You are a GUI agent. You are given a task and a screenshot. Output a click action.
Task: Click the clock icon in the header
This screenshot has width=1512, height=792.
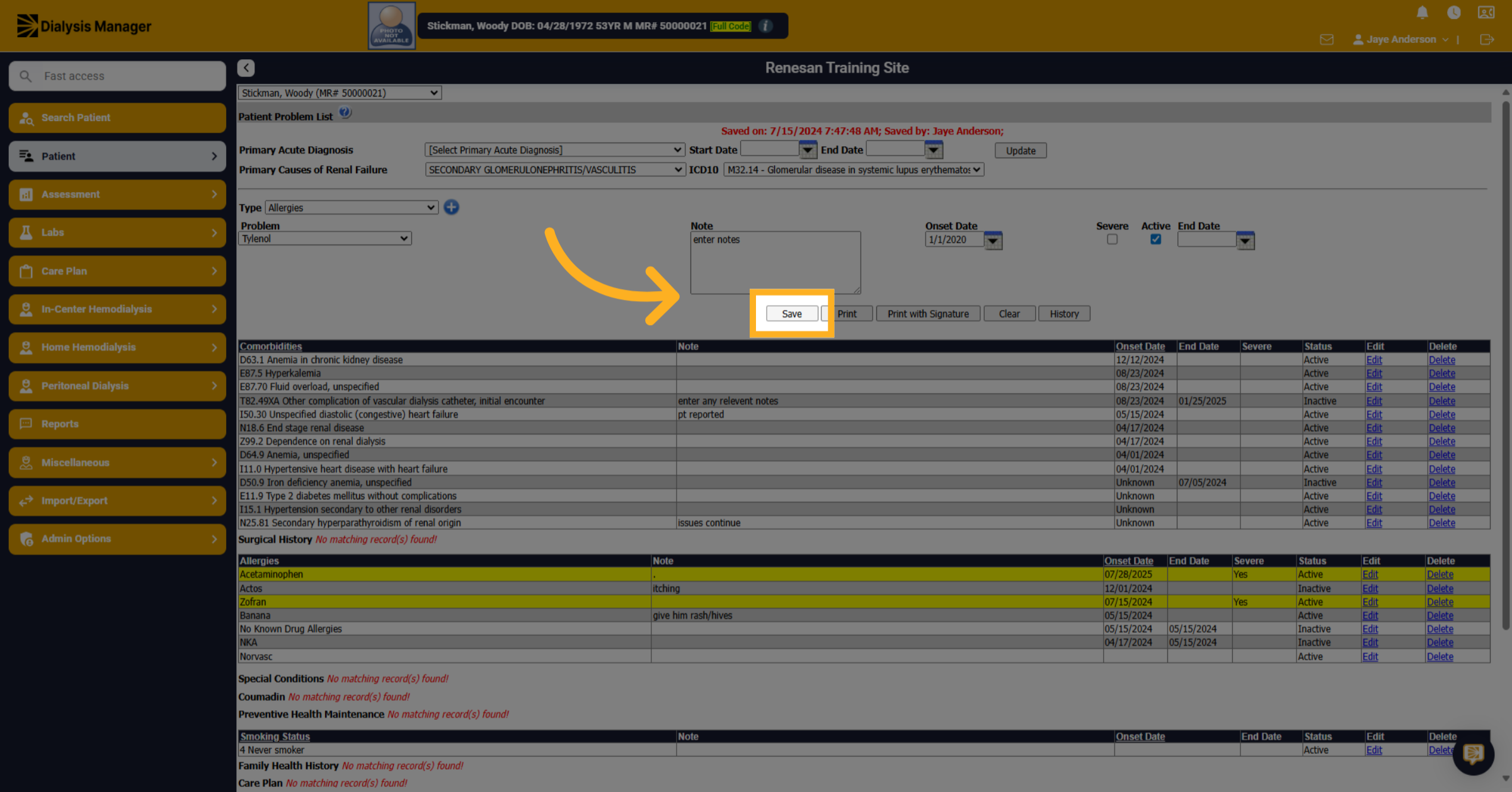click(1453, 13)
